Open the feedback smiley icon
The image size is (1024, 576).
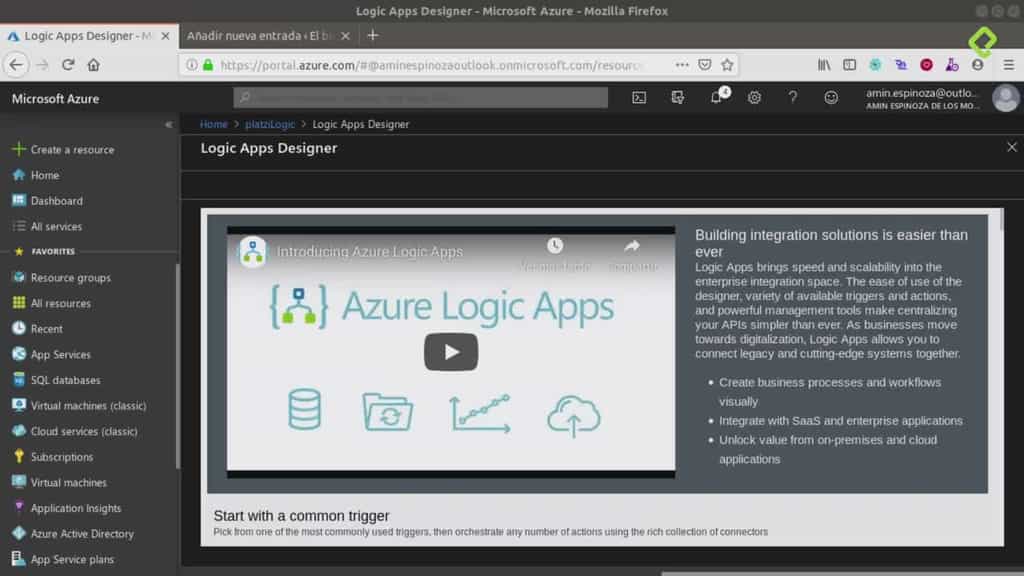coord(831,98)
